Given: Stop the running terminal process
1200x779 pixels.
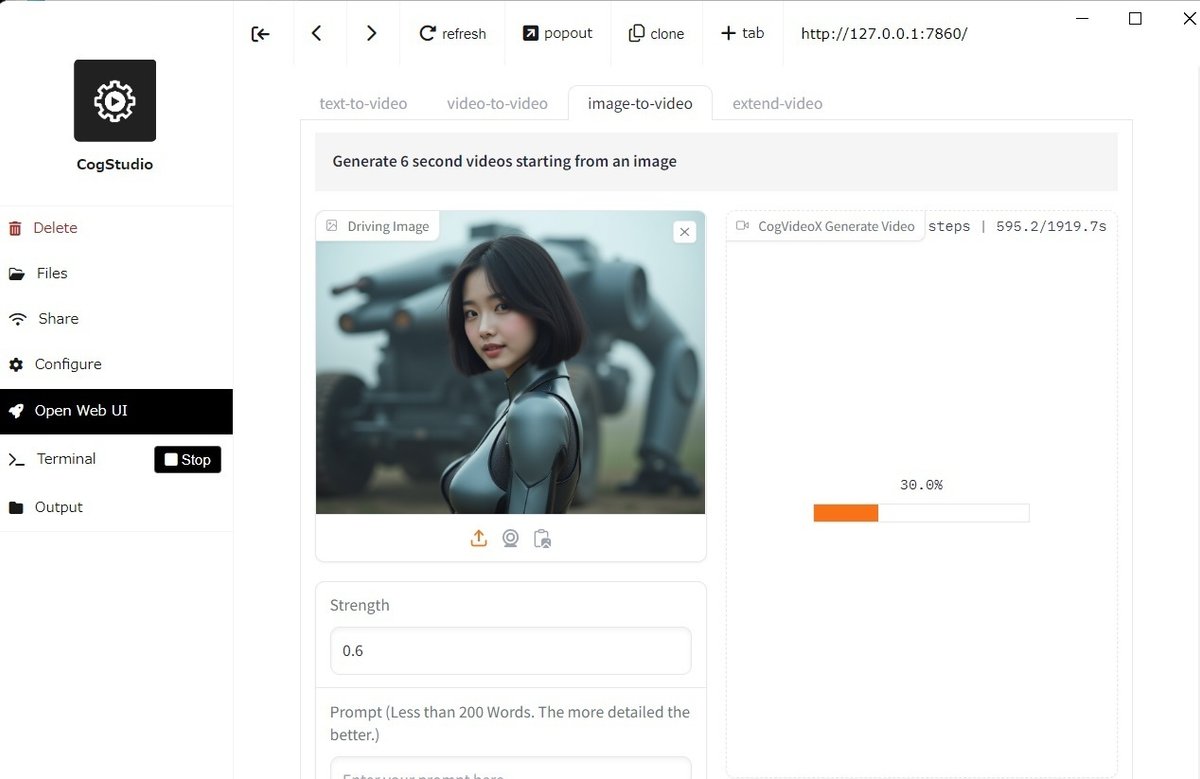Looking at the screenshot, I should click(x=187, y=459).
